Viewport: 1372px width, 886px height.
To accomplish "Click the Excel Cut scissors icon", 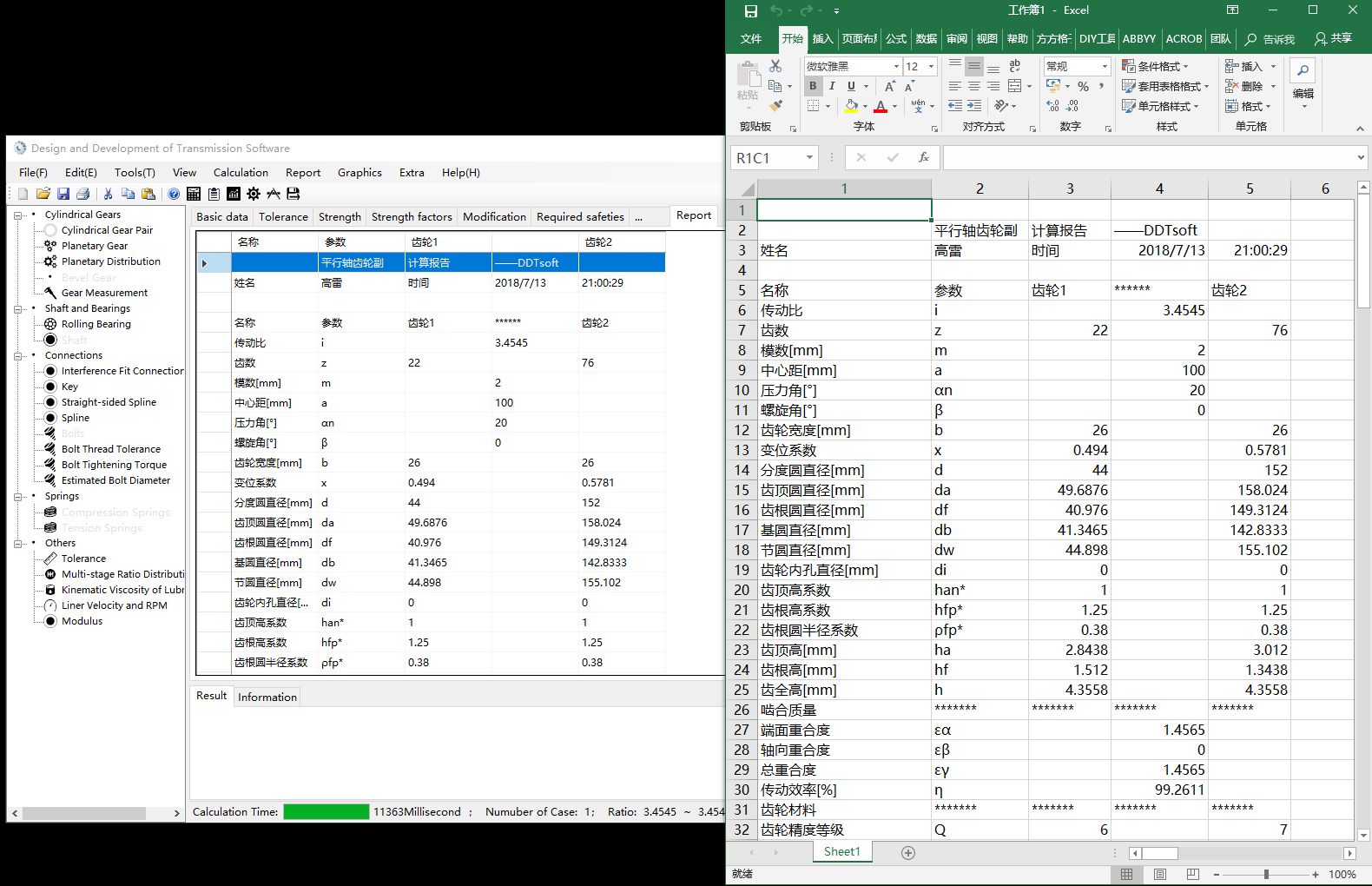I will (775, 66).
